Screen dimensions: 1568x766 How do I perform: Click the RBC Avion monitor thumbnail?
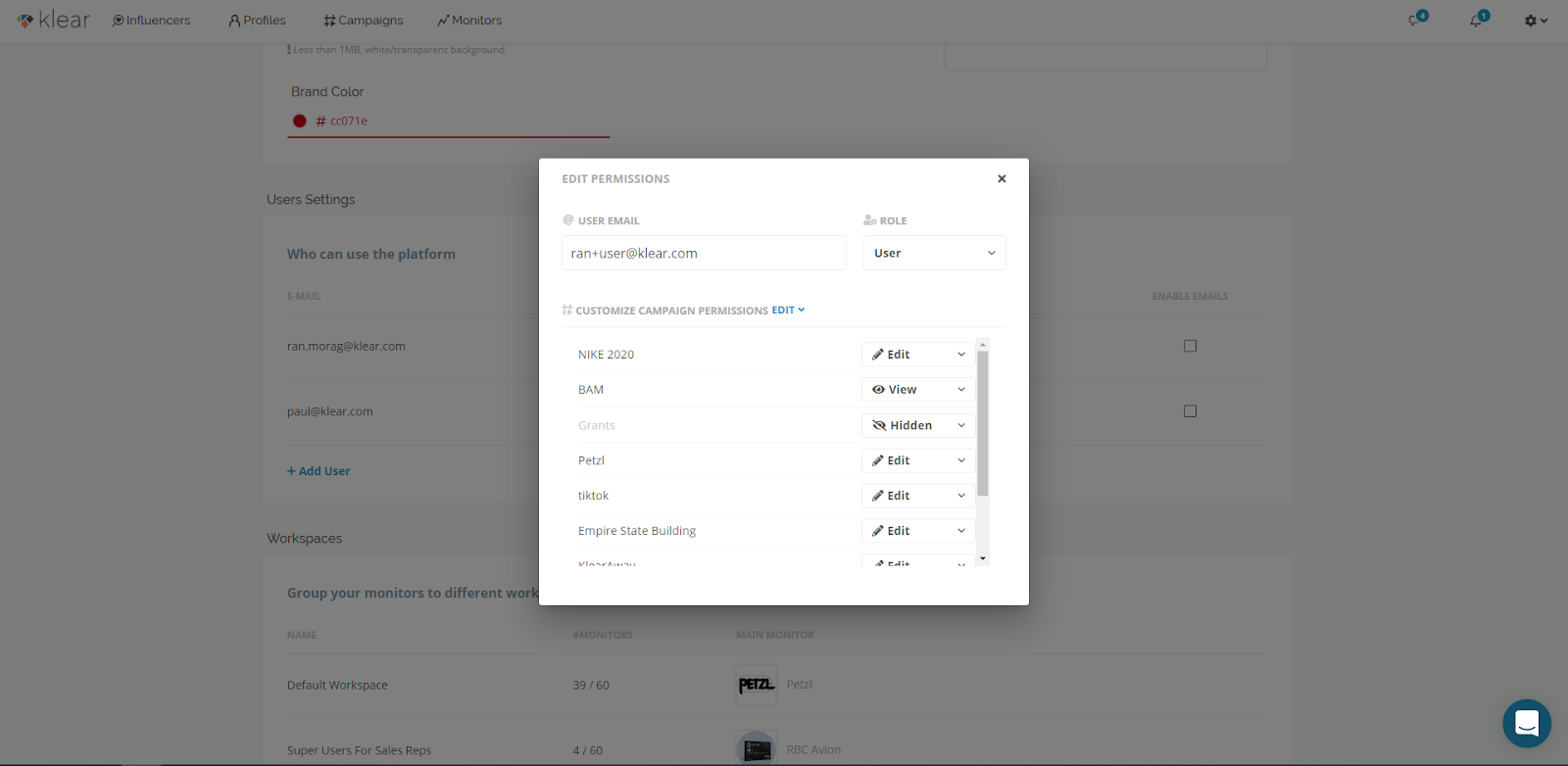tap(757, 749)
